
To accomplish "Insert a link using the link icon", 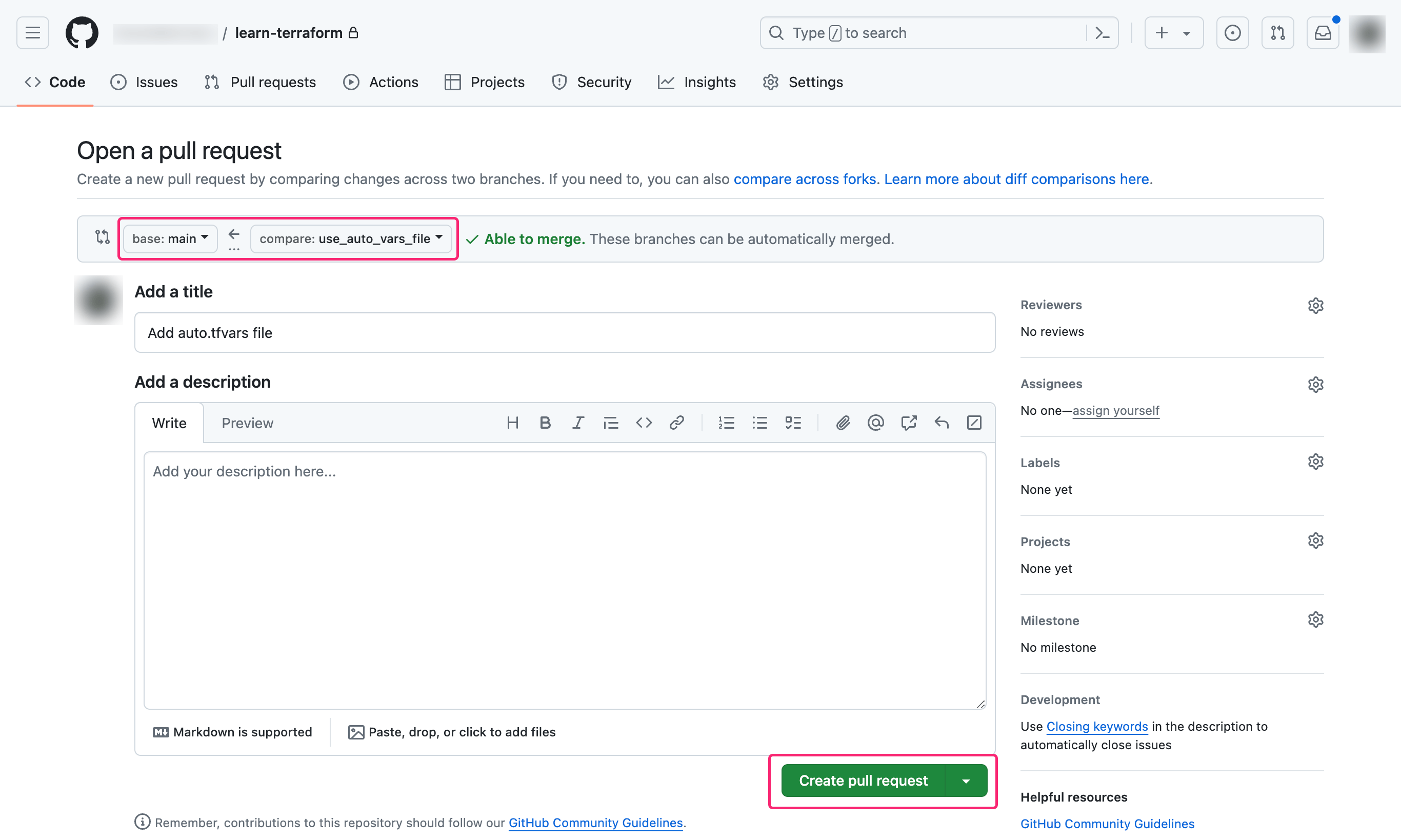I will point(676,423).
